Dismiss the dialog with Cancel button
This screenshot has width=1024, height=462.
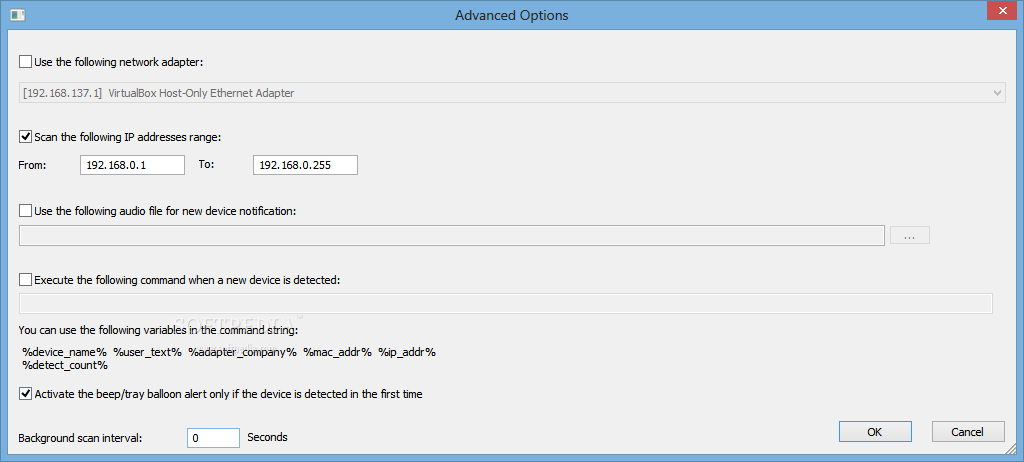point(968,431)
